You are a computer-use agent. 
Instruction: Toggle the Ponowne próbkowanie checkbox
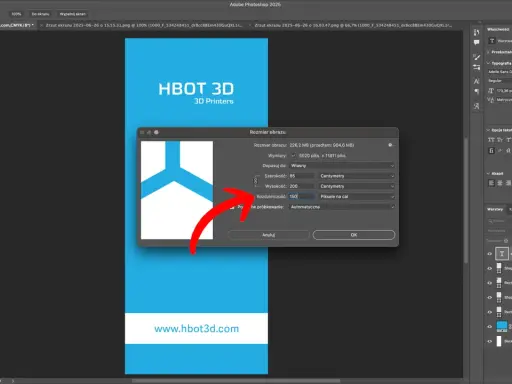(x=232, y=207)
